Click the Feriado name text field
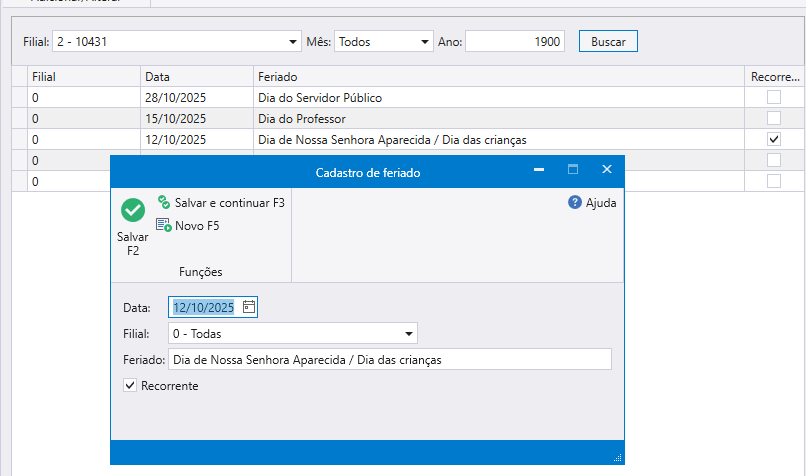This screenshot has width=806, height=476. [389, 360]
